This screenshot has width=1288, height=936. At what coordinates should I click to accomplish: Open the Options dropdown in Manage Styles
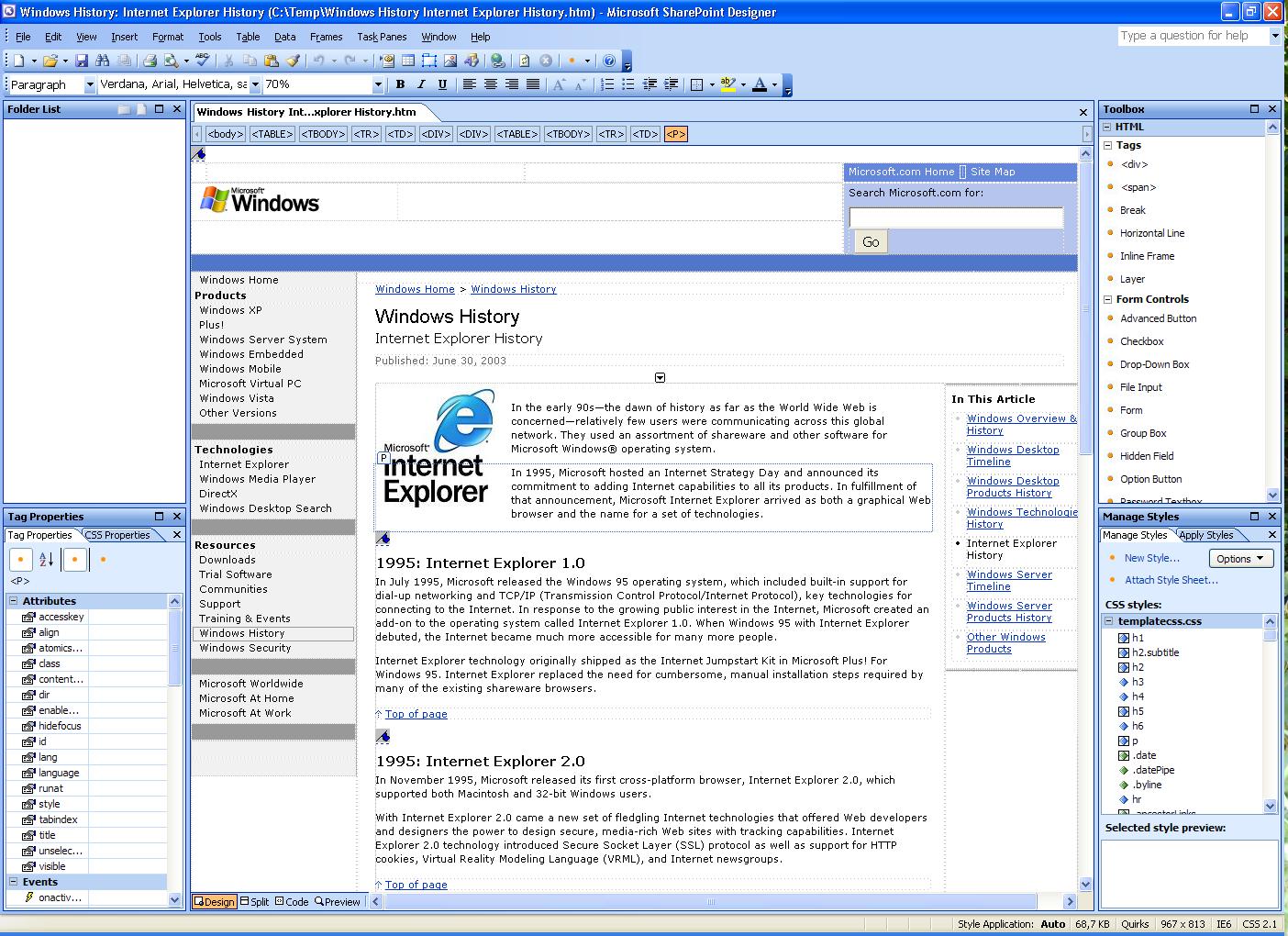pos(1241,558)
